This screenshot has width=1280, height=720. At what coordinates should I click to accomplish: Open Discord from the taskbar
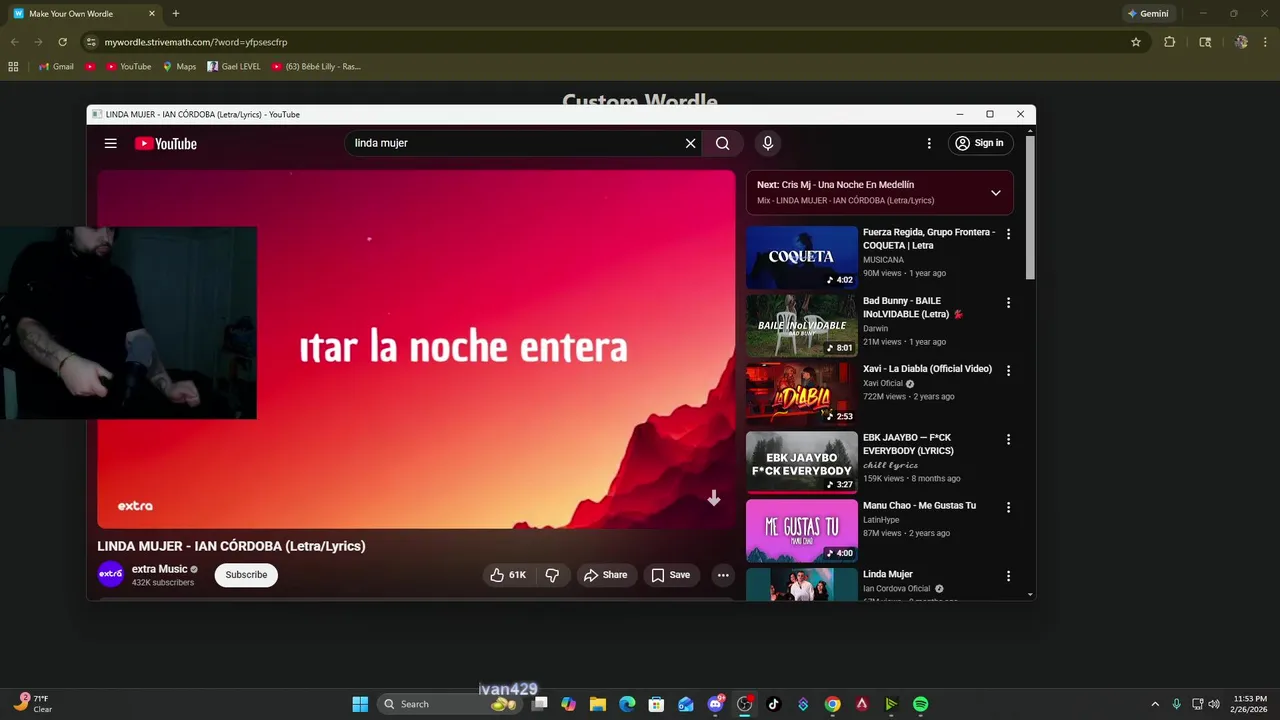[x=716, y=704]
